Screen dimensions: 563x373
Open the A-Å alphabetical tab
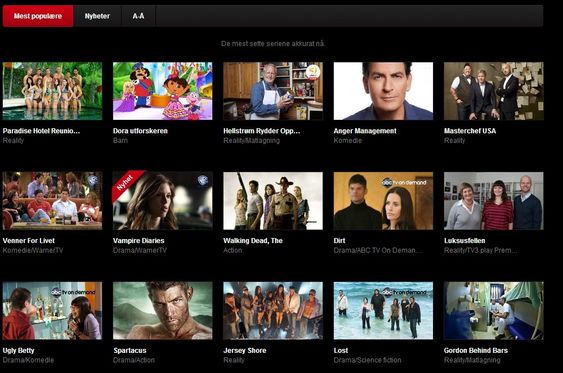pyautogui.click(x=138, y=16)
